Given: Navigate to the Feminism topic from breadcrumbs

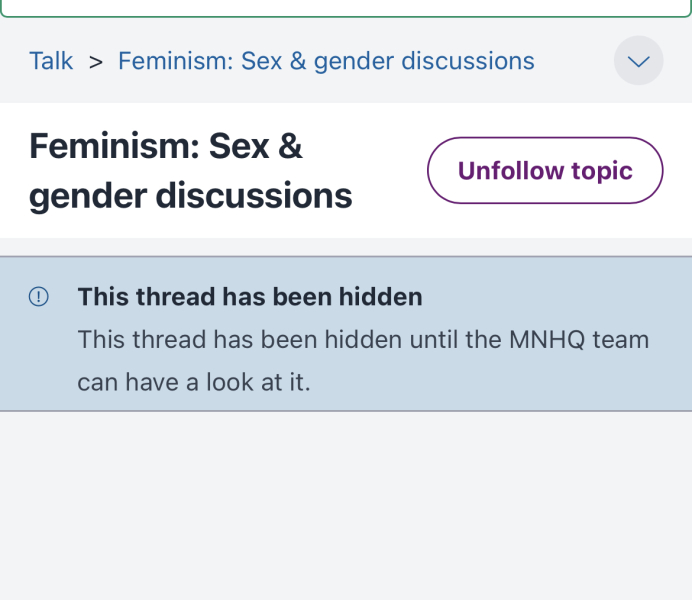Looking at the screenshot, I should pyautogui.click(x=326, y=61).
